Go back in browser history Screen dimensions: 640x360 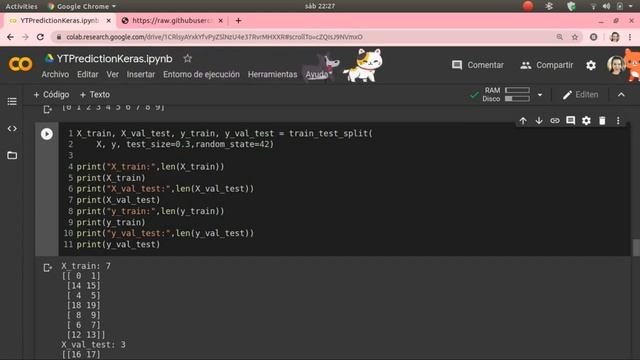10,37
